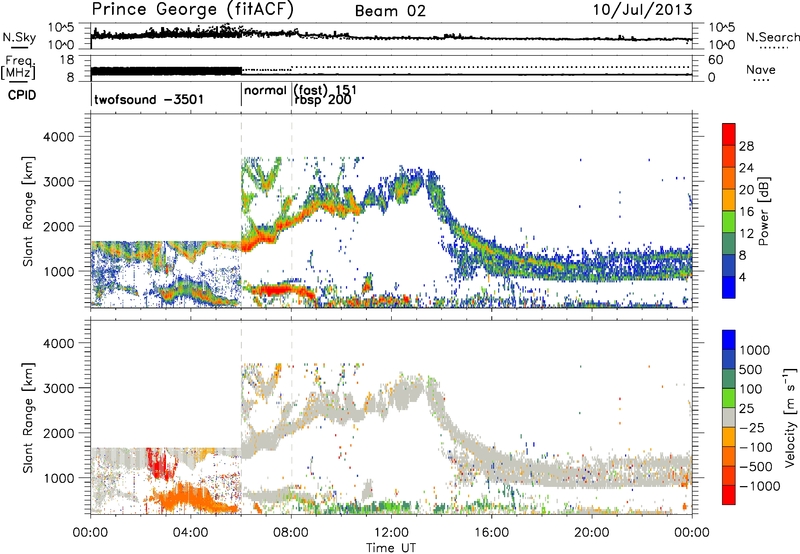The image size is (800, 554).
Task: Click yellow-orange 16-20 dB Power colorbar segment
Action: (x=729, y=200)
